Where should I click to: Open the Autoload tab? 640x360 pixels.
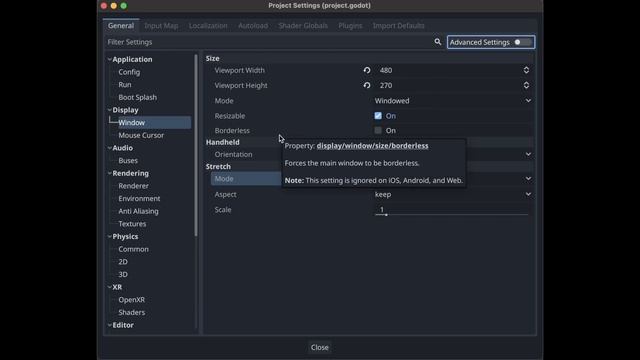[x=253, y=26]
